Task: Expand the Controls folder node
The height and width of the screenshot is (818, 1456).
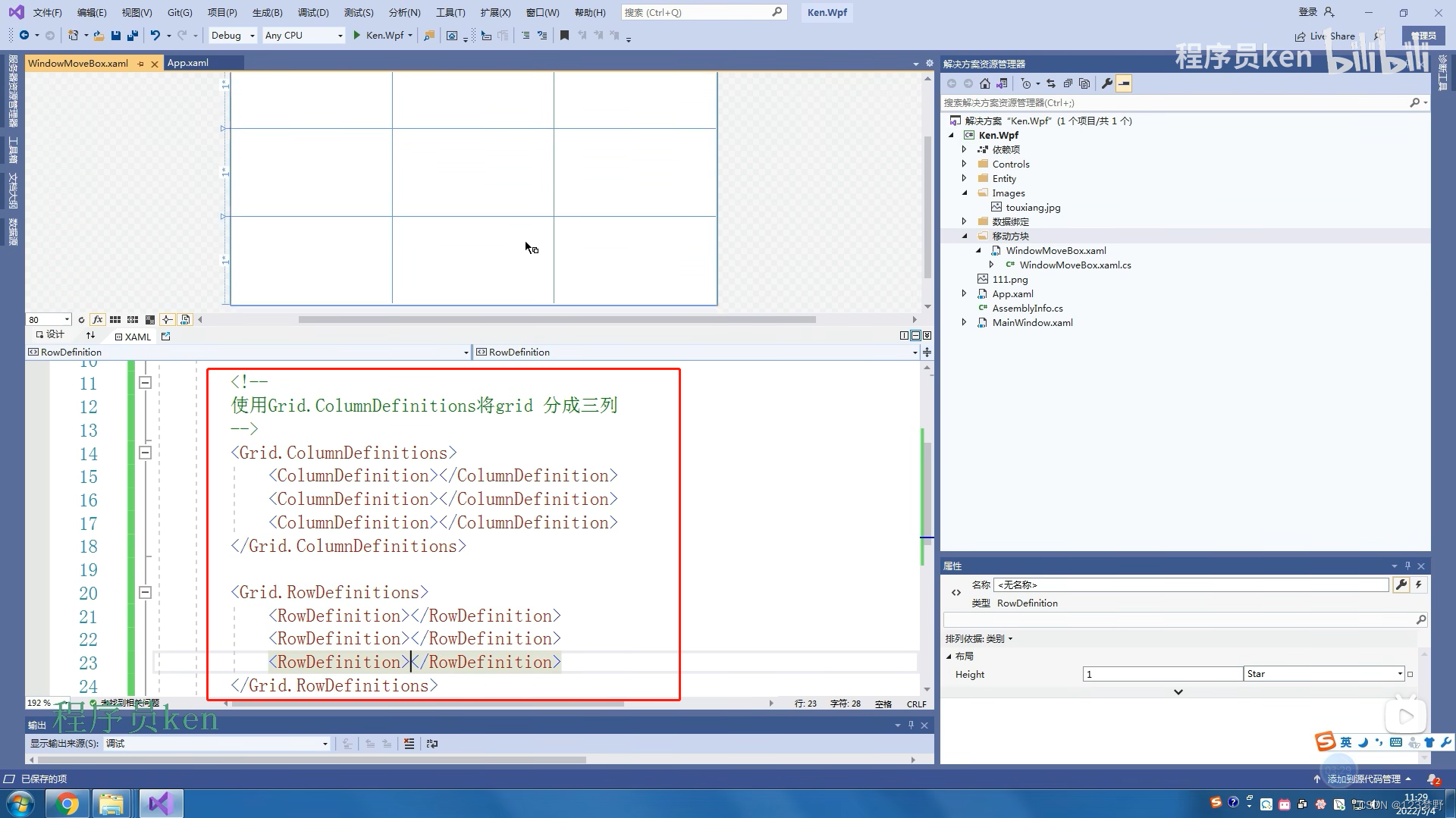Action: pos(964,164)
